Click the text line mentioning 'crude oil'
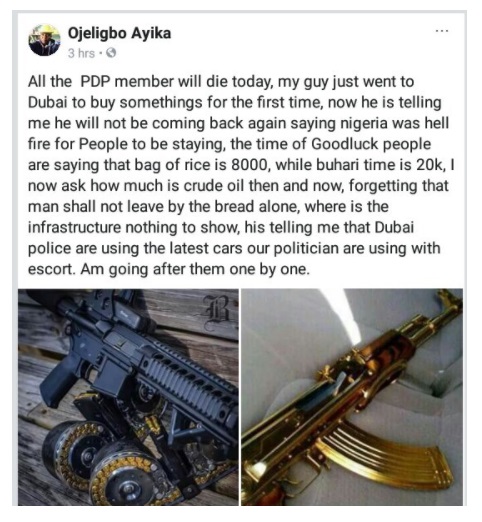The image size is (482, 522). (x=238, y=186)
